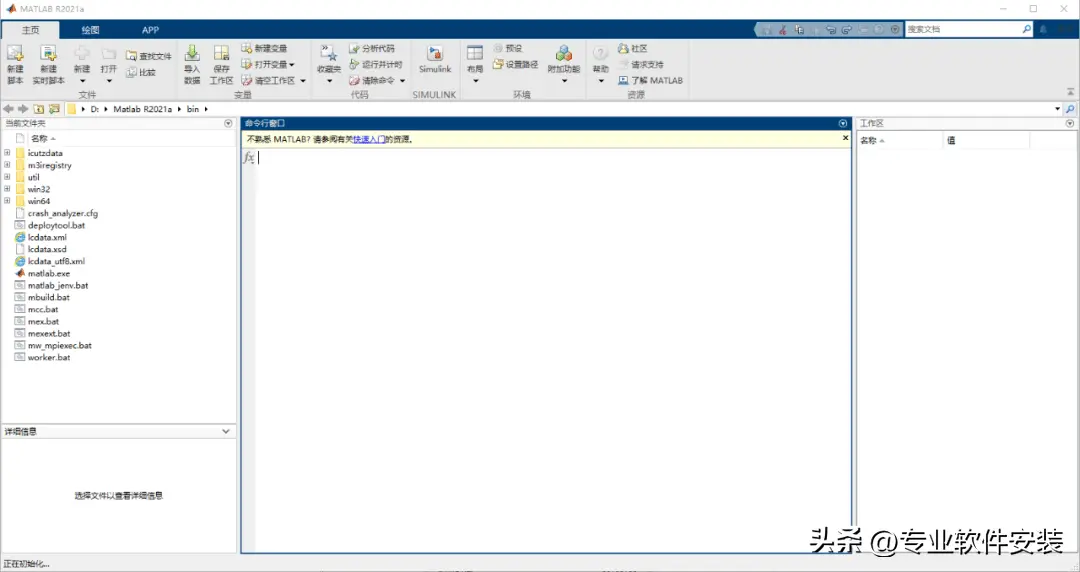Open the Getting Started (快速入门) link
This screenshot has height=572, width=1080.
tap(368, 139)
